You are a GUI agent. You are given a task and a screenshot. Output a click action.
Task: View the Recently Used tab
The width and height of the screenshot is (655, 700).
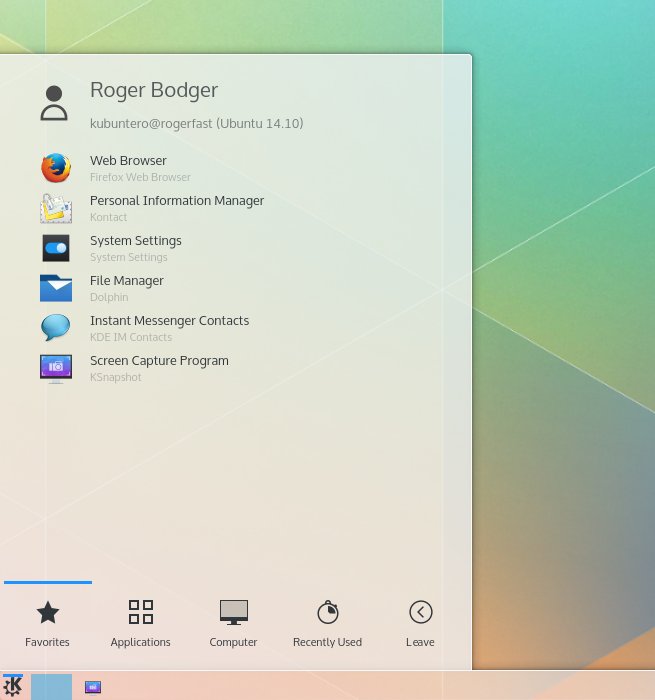tap(327, 624)
